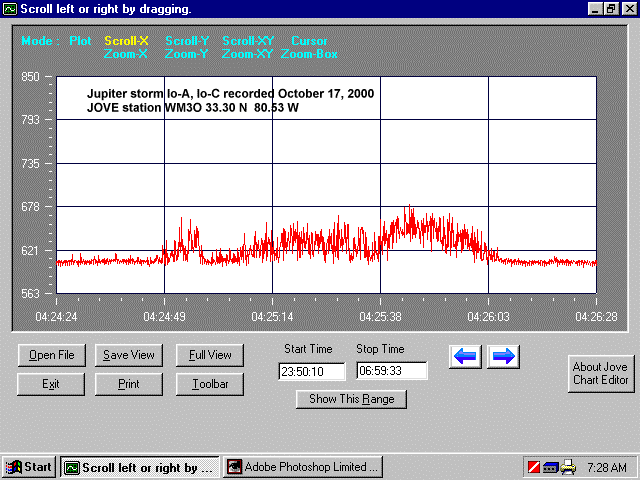This screenshot has height=480, width=640.
Task: Switch to Adobe Photoshop Limited taskbar item
Action: click(x=303, y=466)
